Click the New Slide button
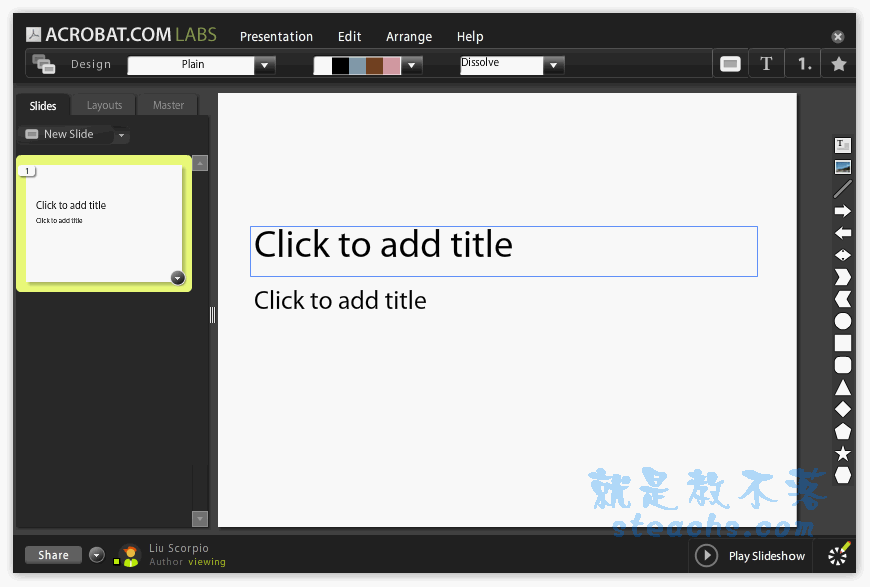 [67, 134]
